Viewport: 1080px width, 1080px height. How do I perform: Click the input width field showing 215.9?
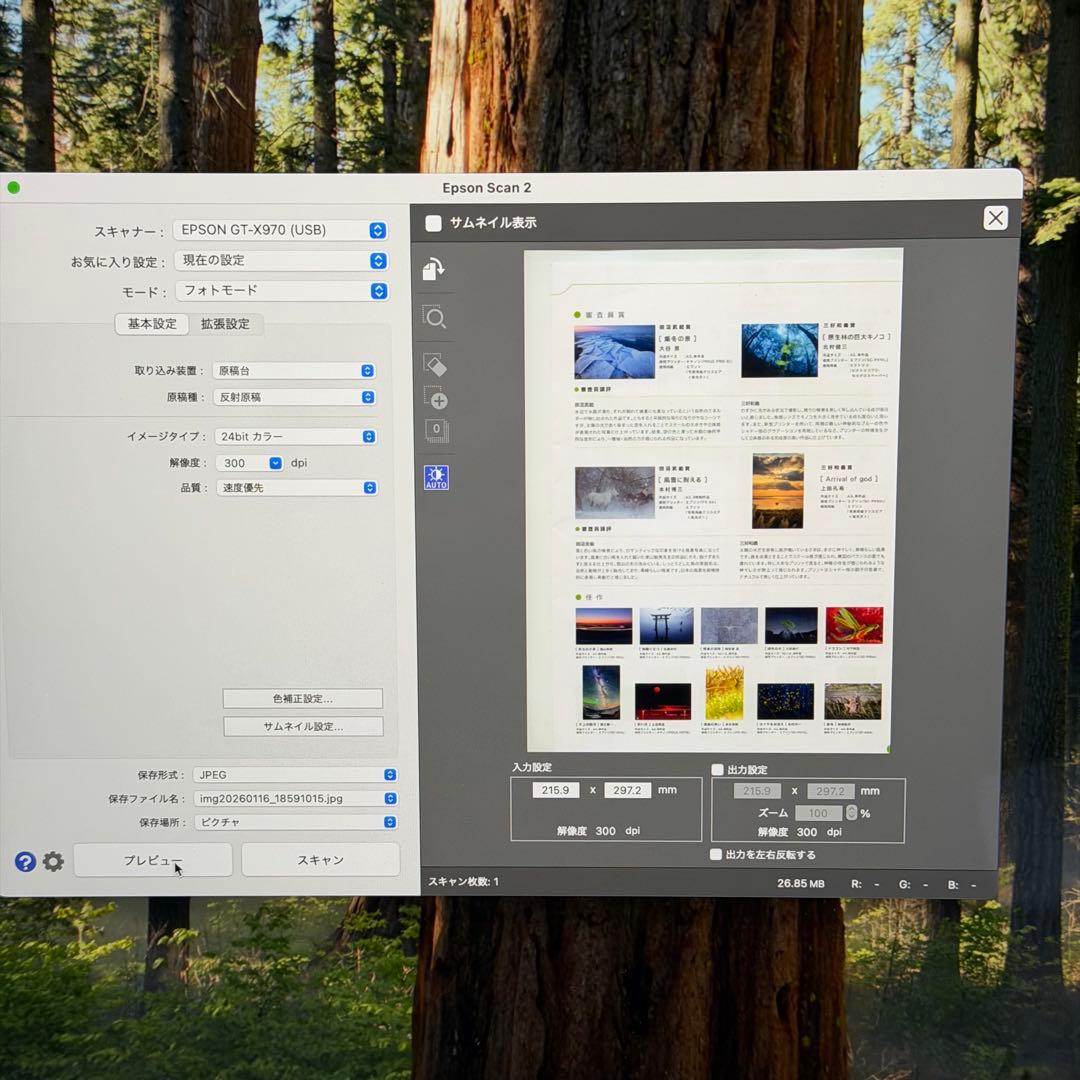point(555,790)
